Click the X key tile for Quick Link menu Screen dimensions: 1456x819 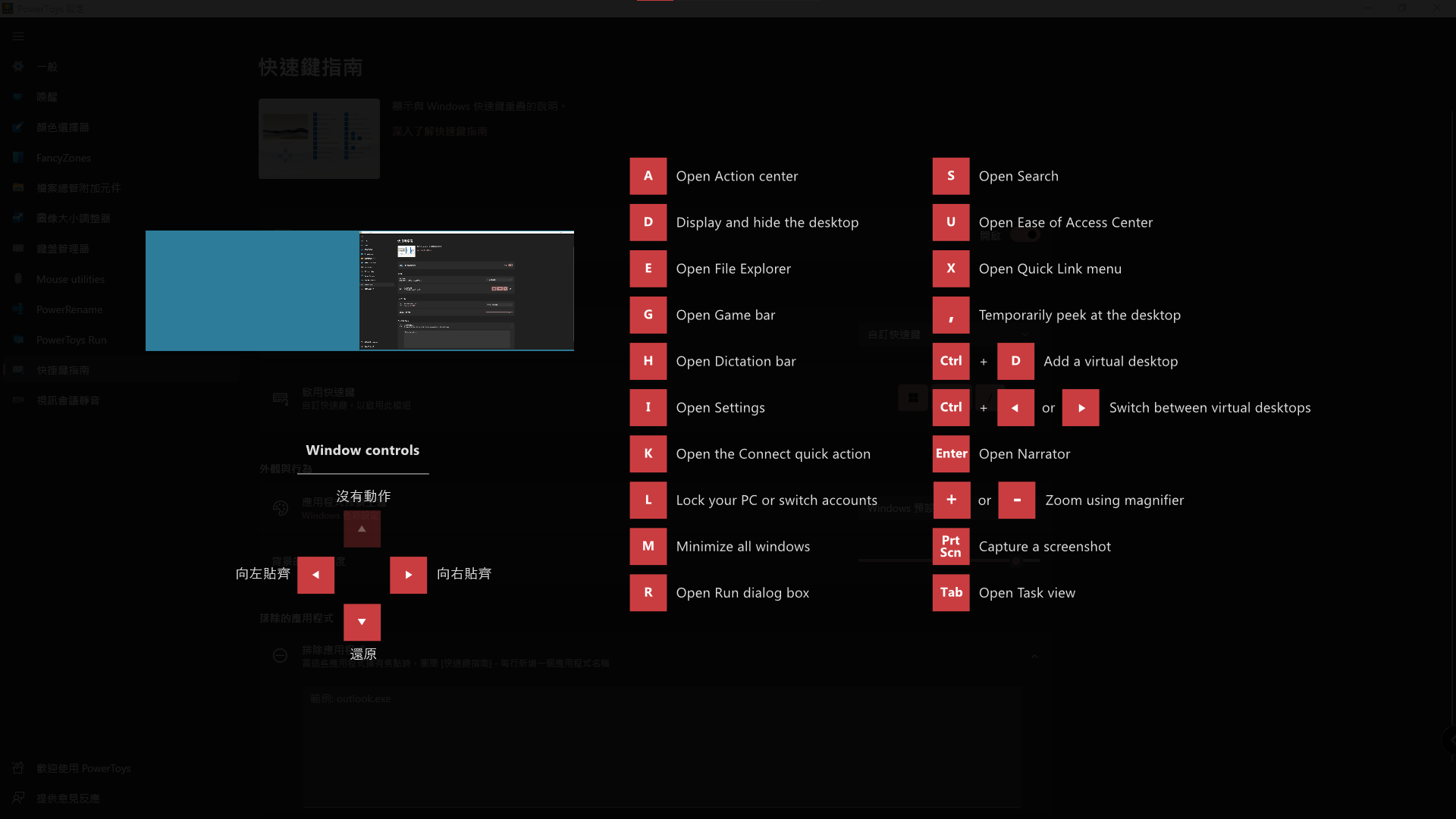point(951,268)
